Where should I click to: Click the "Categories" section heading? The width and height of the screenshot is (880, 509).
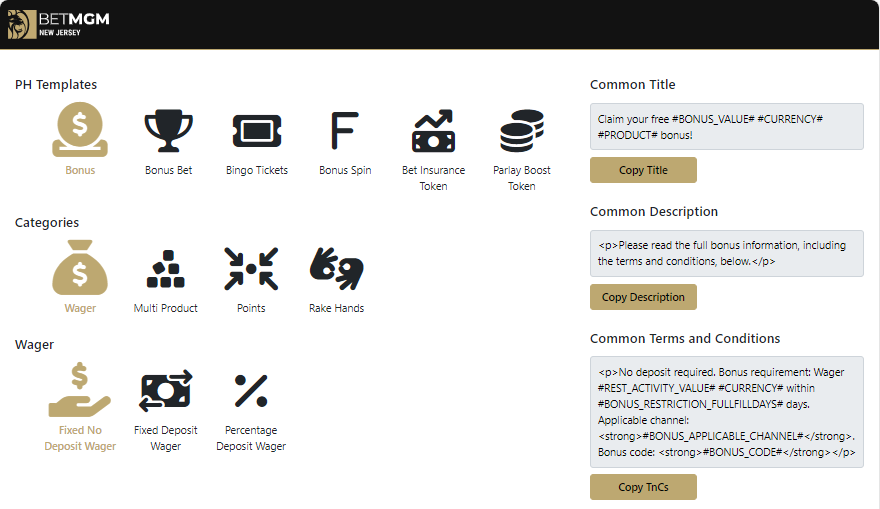point(47,223)
